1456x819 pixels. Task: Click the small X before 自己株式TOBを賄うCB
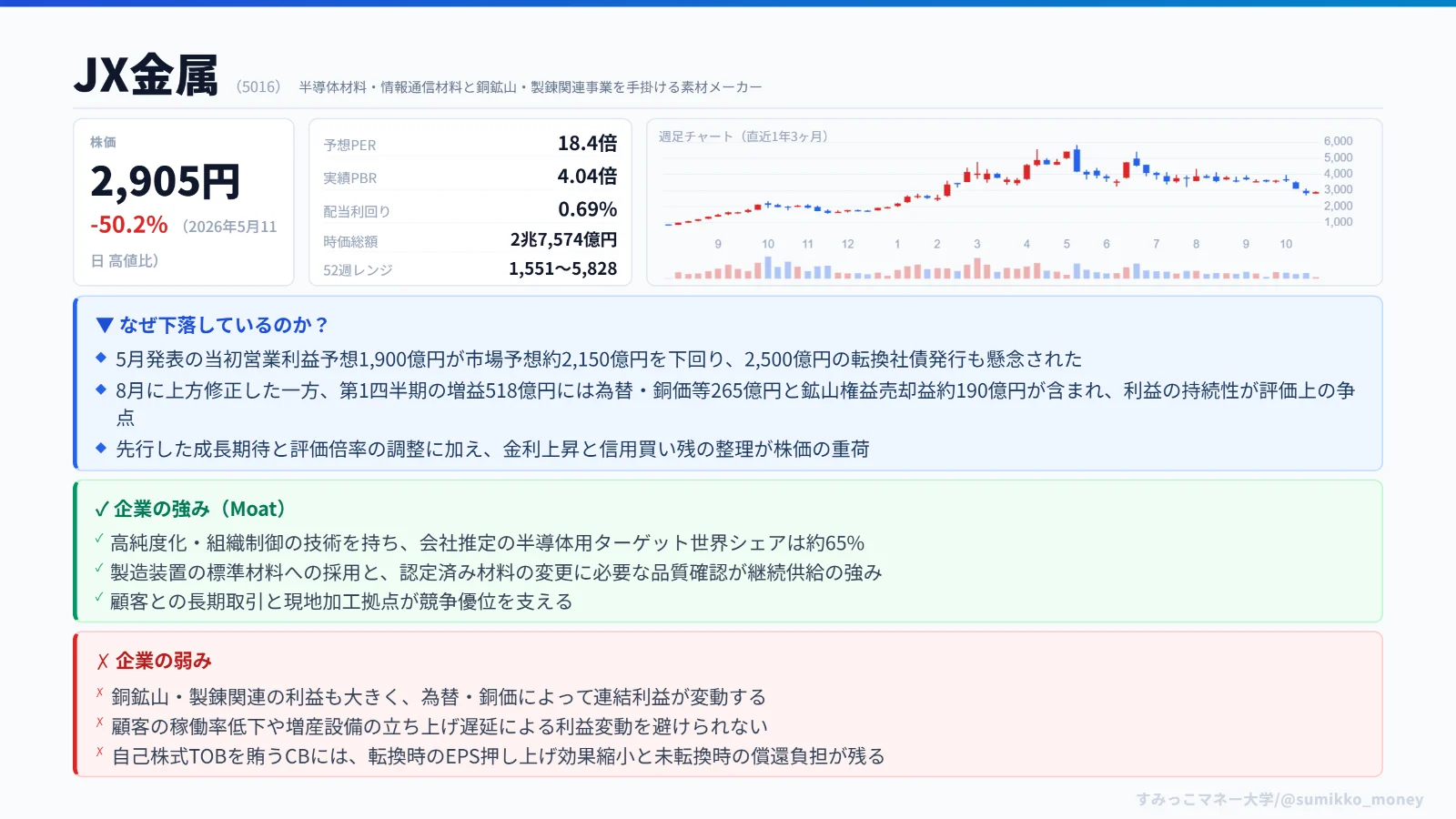coord(99,752)
